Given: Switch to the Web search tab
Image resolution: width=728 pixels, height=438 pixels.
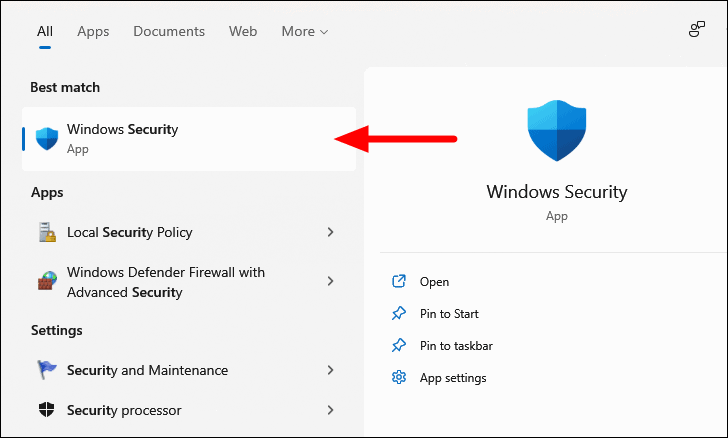Looking at the screenshot, I should point(243,32).
